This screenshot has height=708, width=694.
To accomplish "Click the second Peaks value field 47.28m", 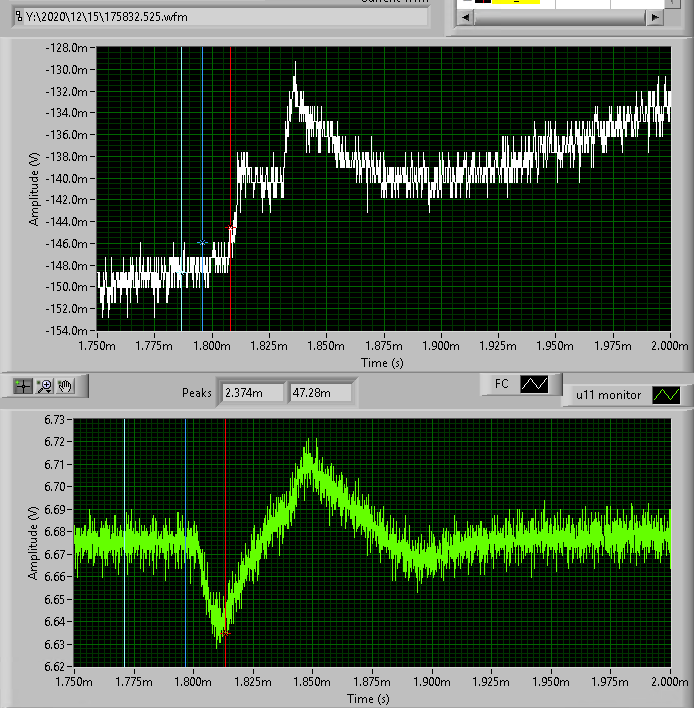I will point(320,393).
